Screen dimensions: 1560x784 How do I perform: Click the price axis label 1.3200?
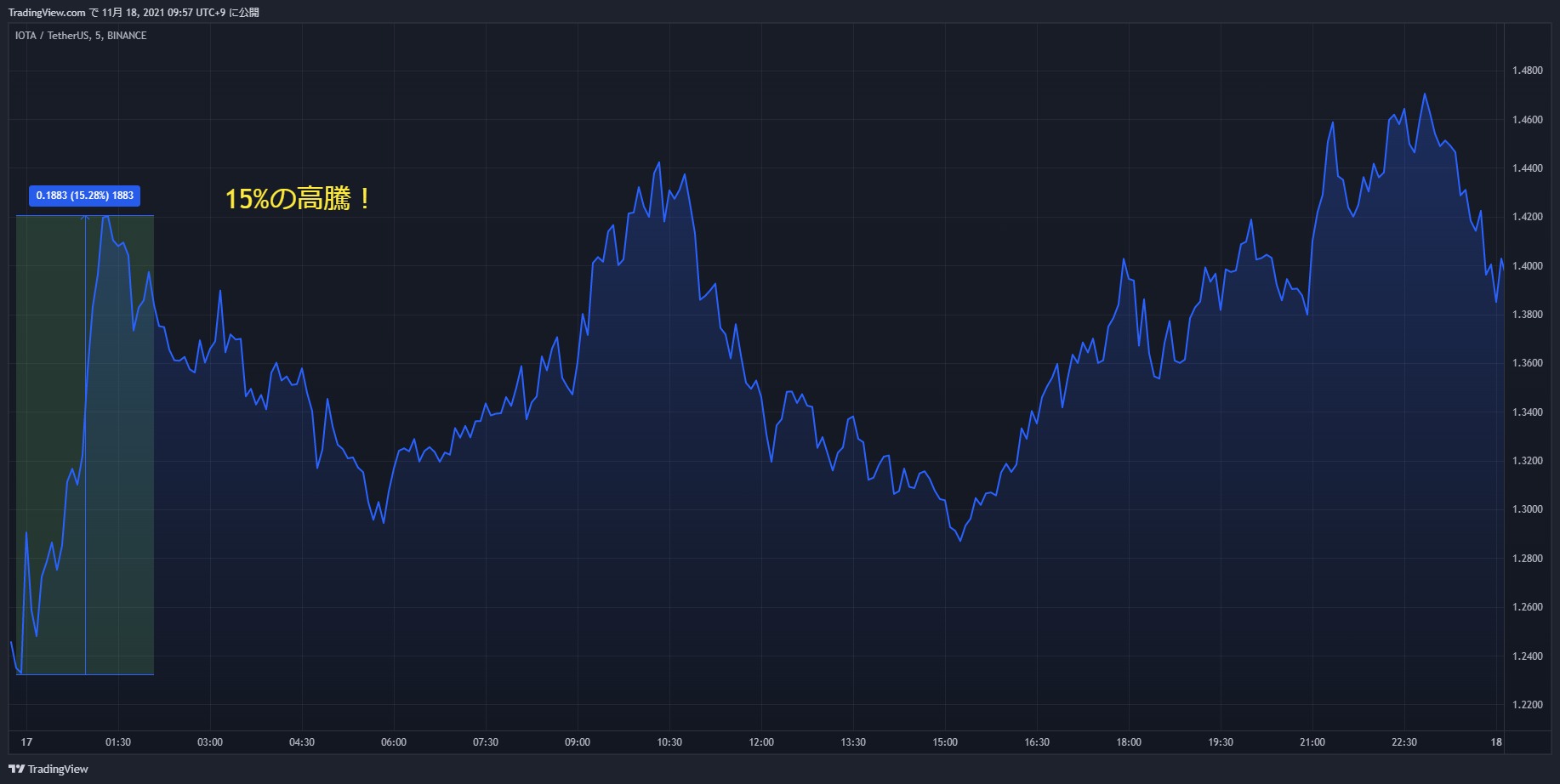(x=1528, y=461)
